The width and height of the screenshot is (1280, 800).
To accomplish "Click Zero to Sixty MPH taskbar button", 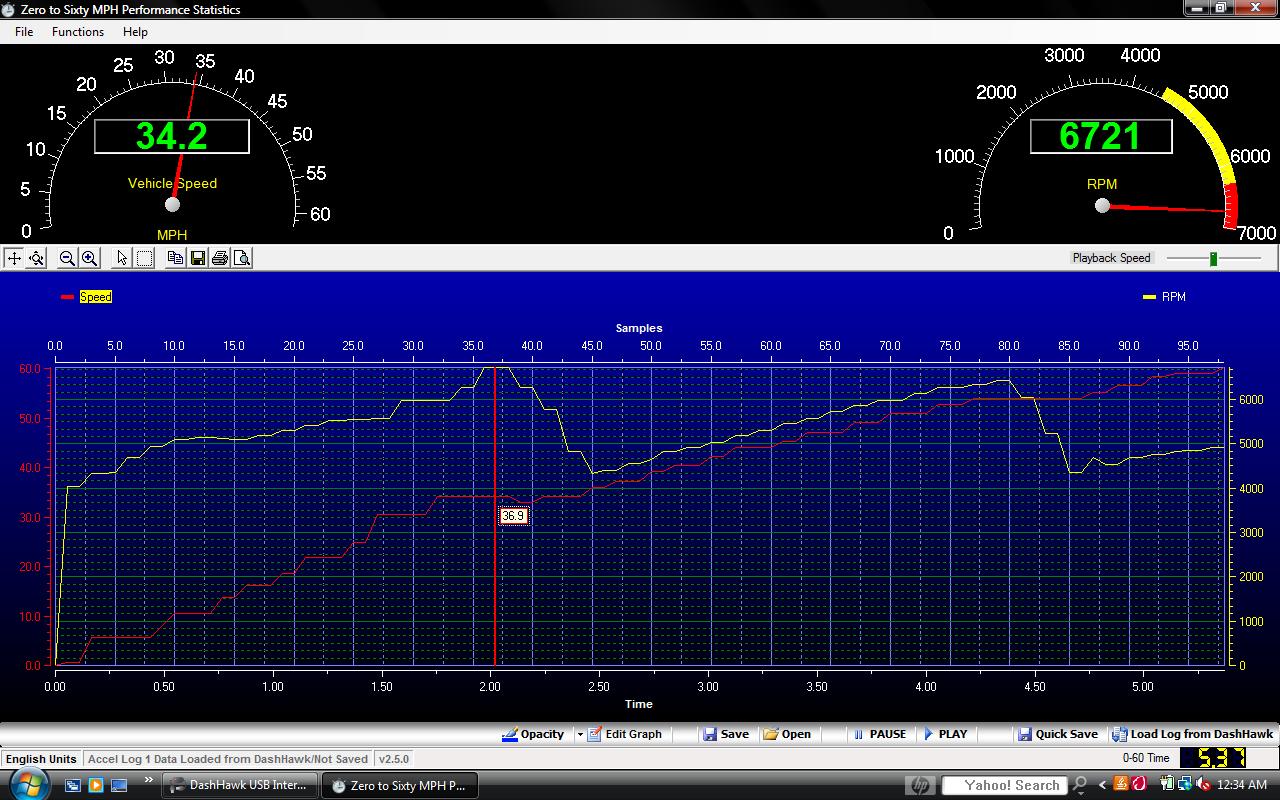I will (x=399, y=785).
